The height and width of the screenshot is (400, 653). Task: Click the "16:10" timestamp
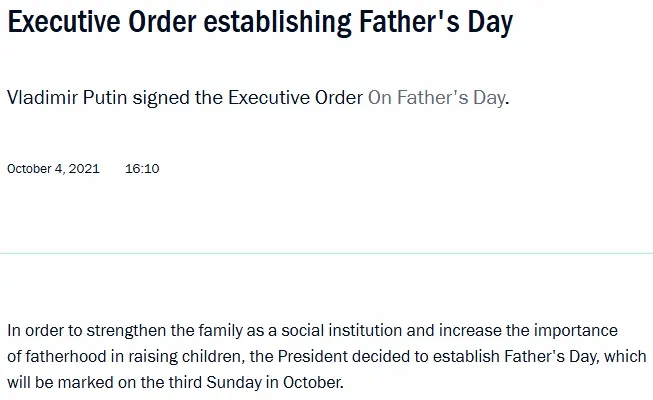(x=142, y=169)
